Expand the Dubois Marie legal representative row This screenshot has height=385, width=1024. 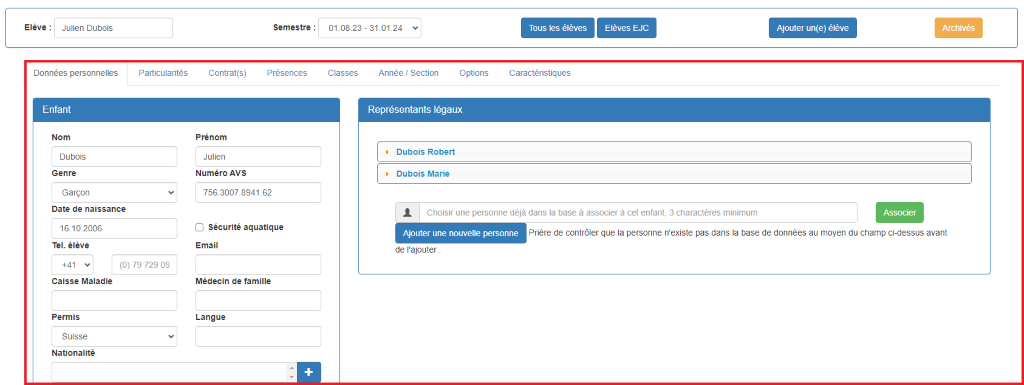[675, 174]
